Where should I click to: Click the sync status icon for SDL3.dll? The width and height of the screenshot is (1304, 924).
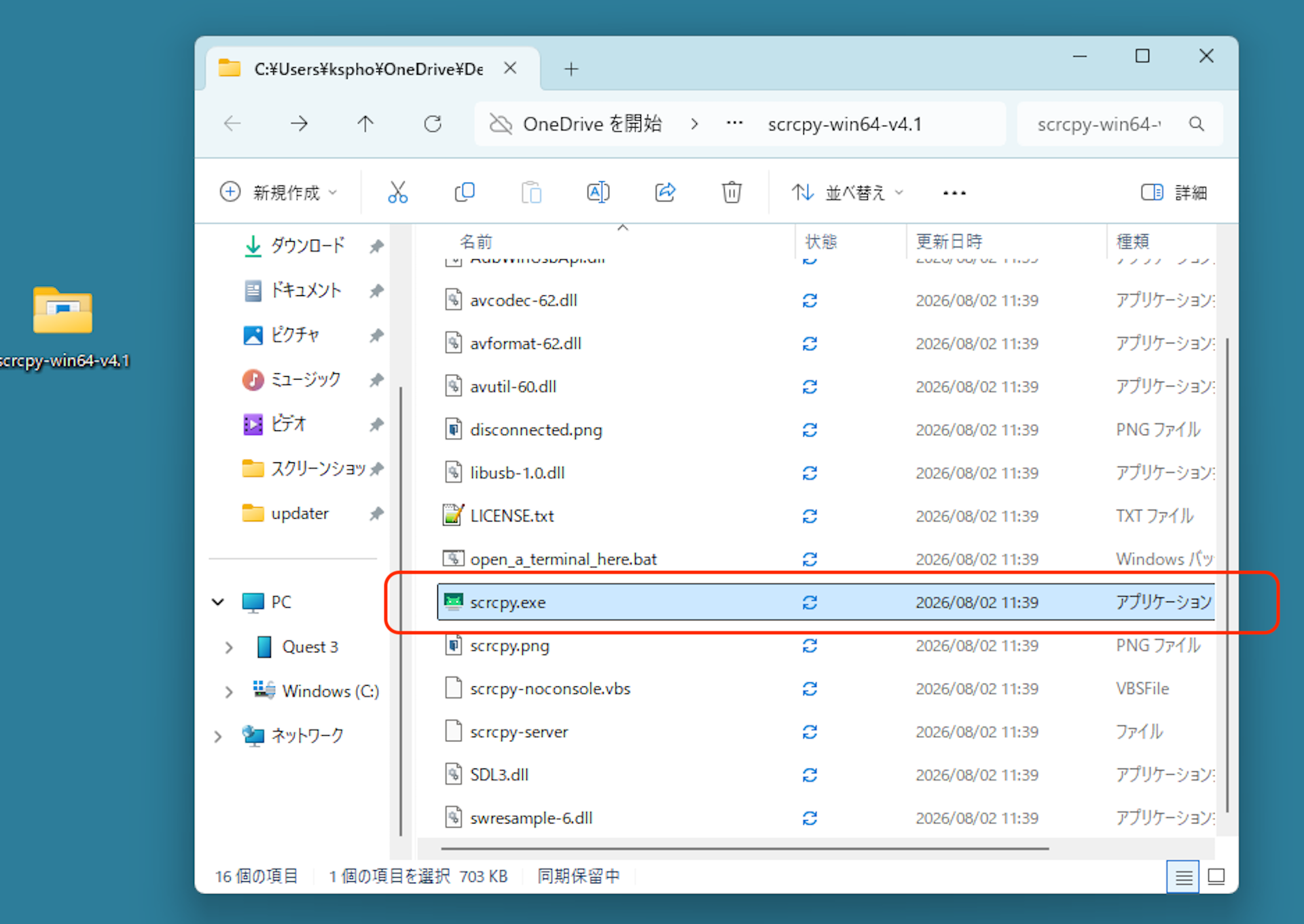pos(810,775)
